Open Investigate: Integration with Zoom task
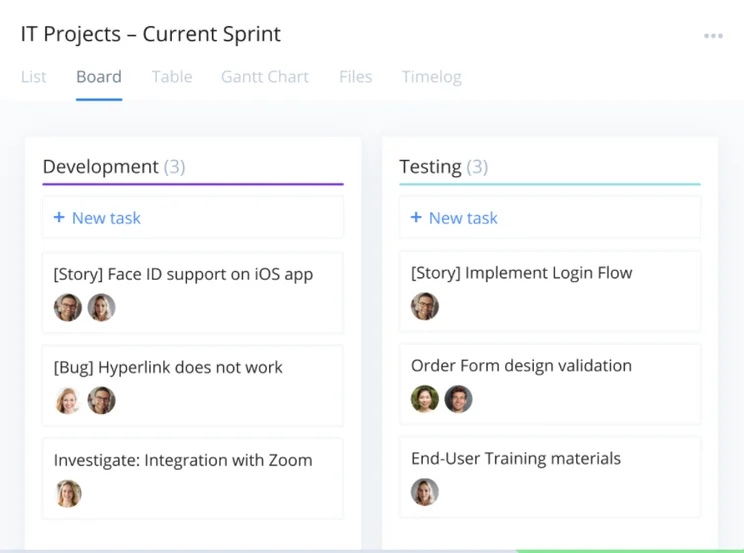Screen dimensions: 744x553 click(193, 478)
